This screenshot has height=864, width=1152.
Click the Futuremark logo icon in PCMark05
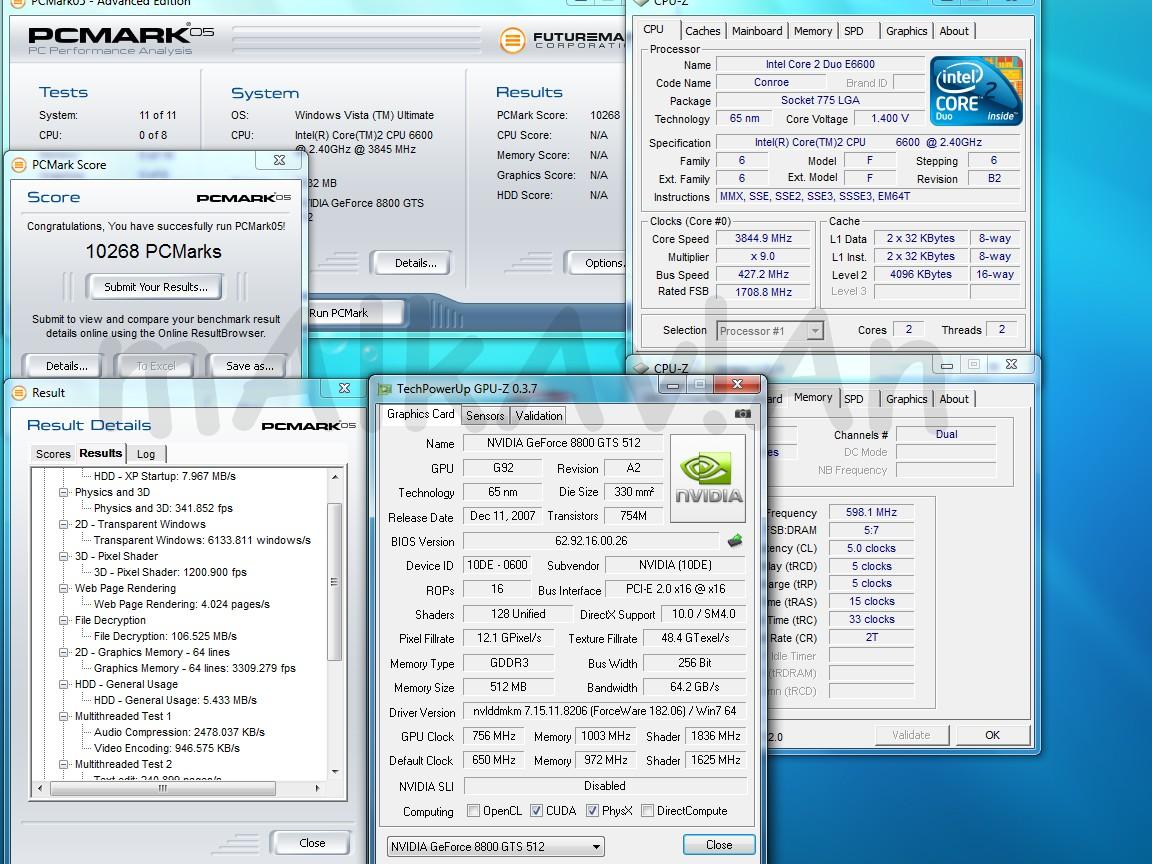coord(512,39)
